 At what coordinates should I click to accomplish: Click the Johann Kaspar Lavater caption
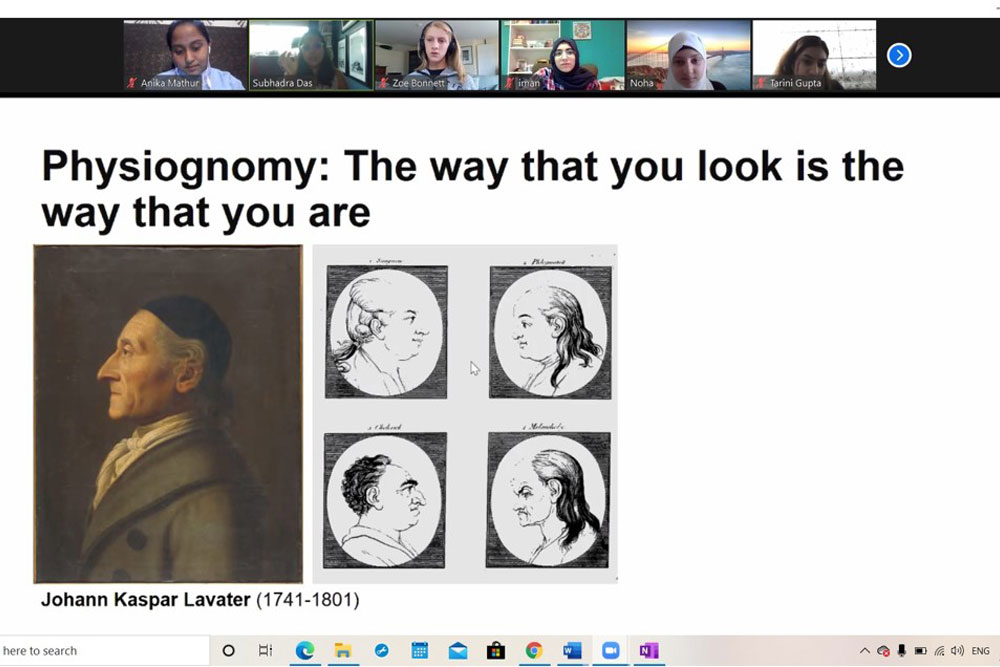coord(200,600)
